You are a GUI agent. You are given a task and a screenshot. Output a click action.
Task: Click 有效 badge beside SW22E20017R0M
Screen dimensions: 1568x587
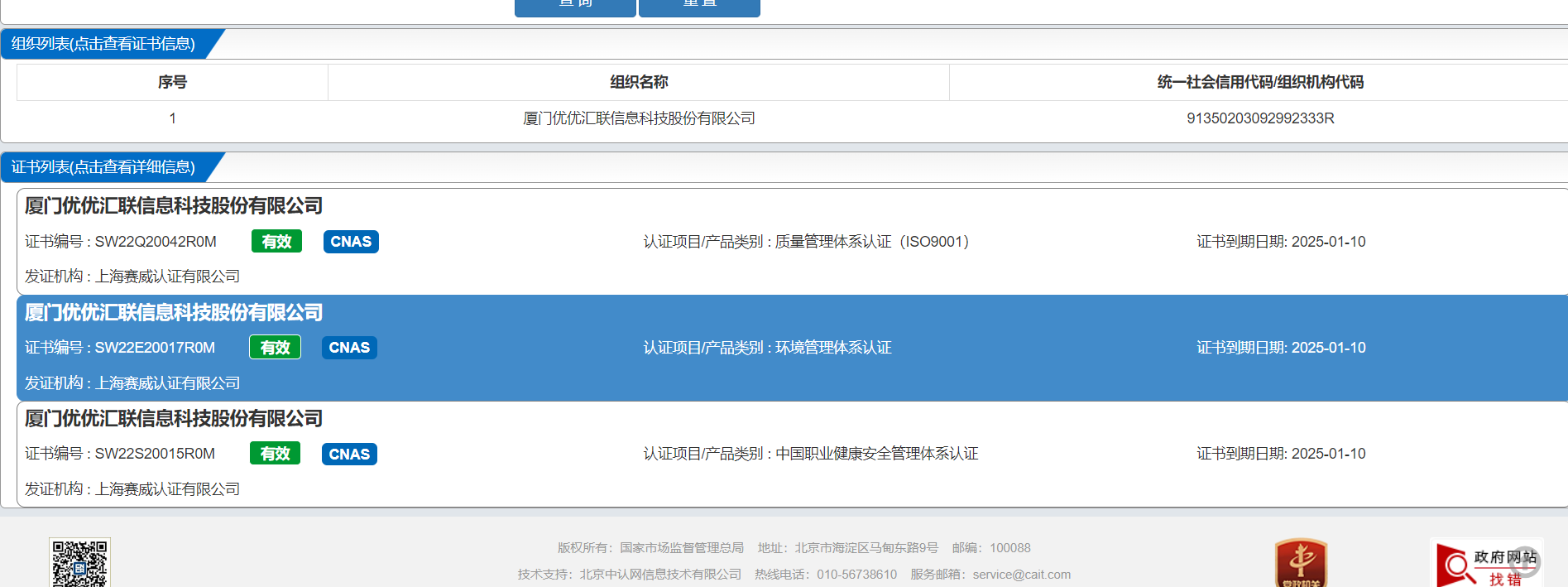pyautogui.click(x=275, y=348)
